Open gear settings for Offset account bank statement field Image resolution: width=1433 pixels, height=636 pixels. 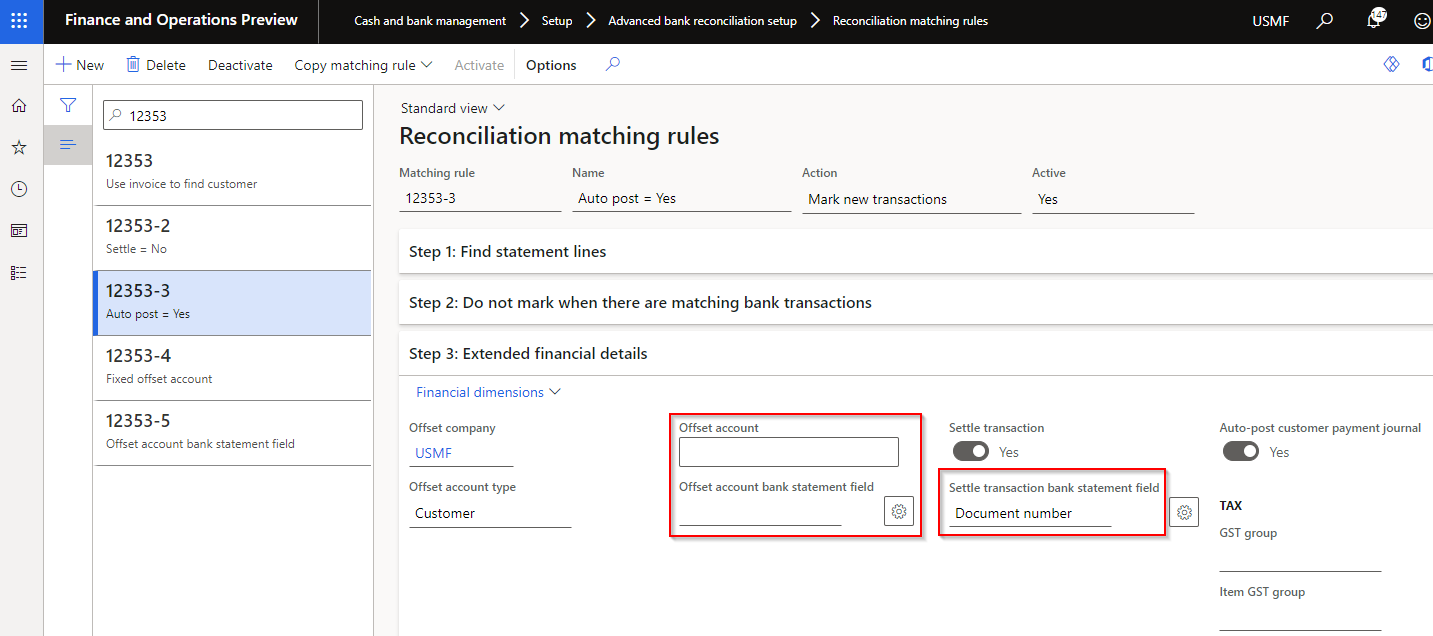pos(898,510)
